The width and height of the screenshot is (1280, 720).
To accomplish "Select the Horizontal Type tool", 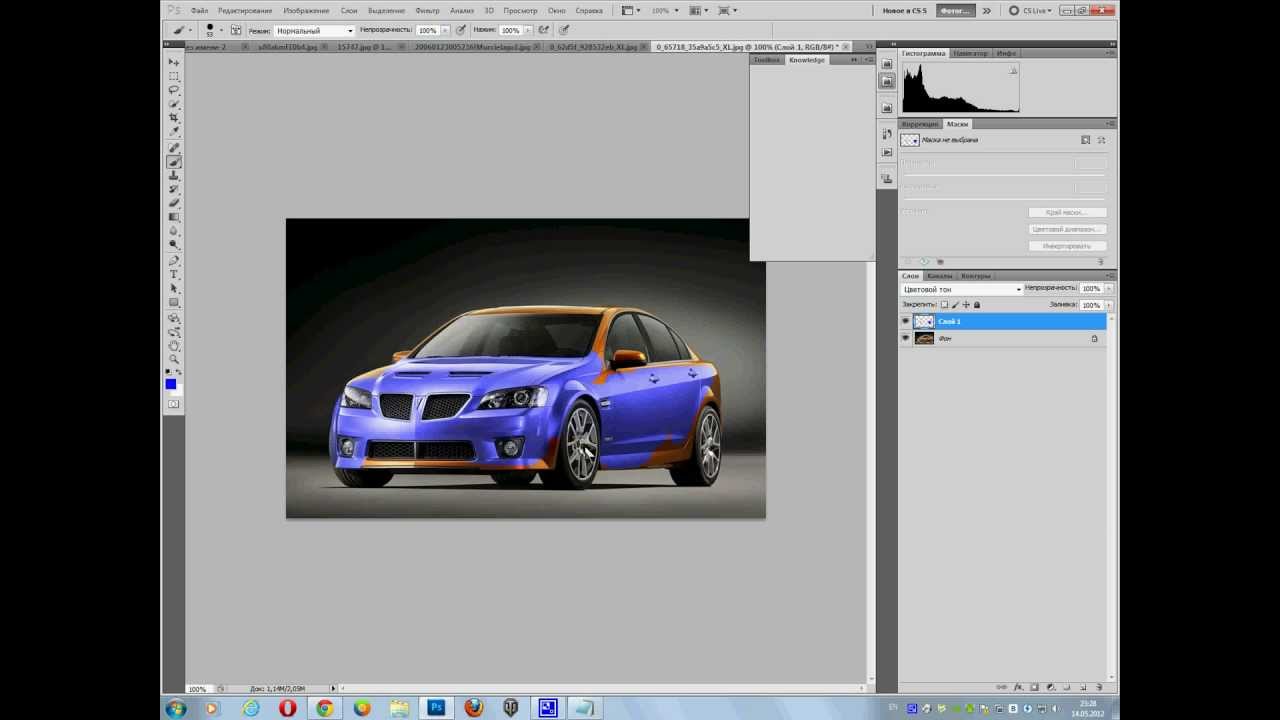I will tap(174, 275).
